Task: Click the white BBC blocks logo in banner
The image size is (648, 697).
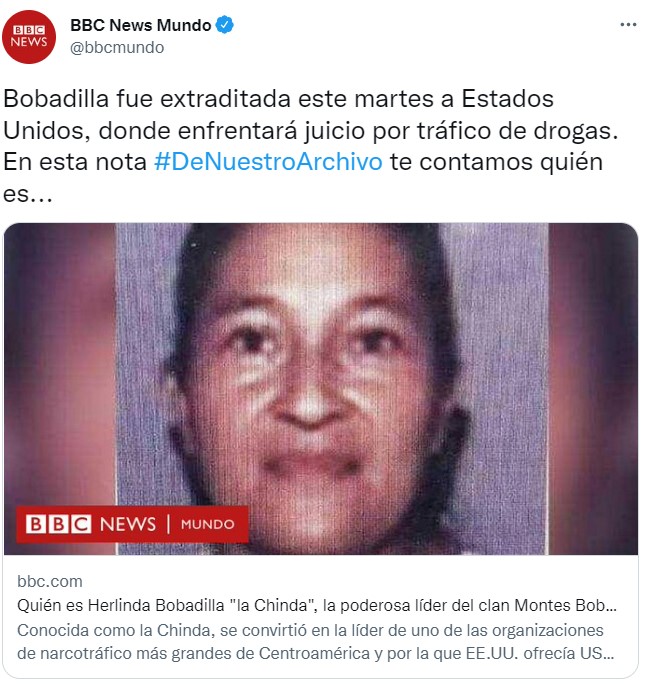Action: (58, 524)
